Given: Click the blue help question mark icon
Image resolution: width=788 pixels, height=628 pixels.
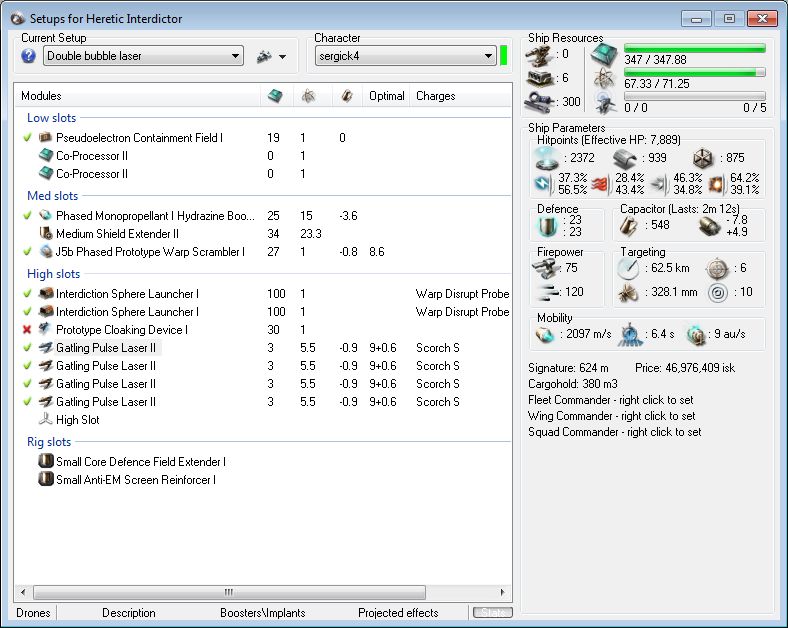Looking at the screenshot, I should 29,56.
